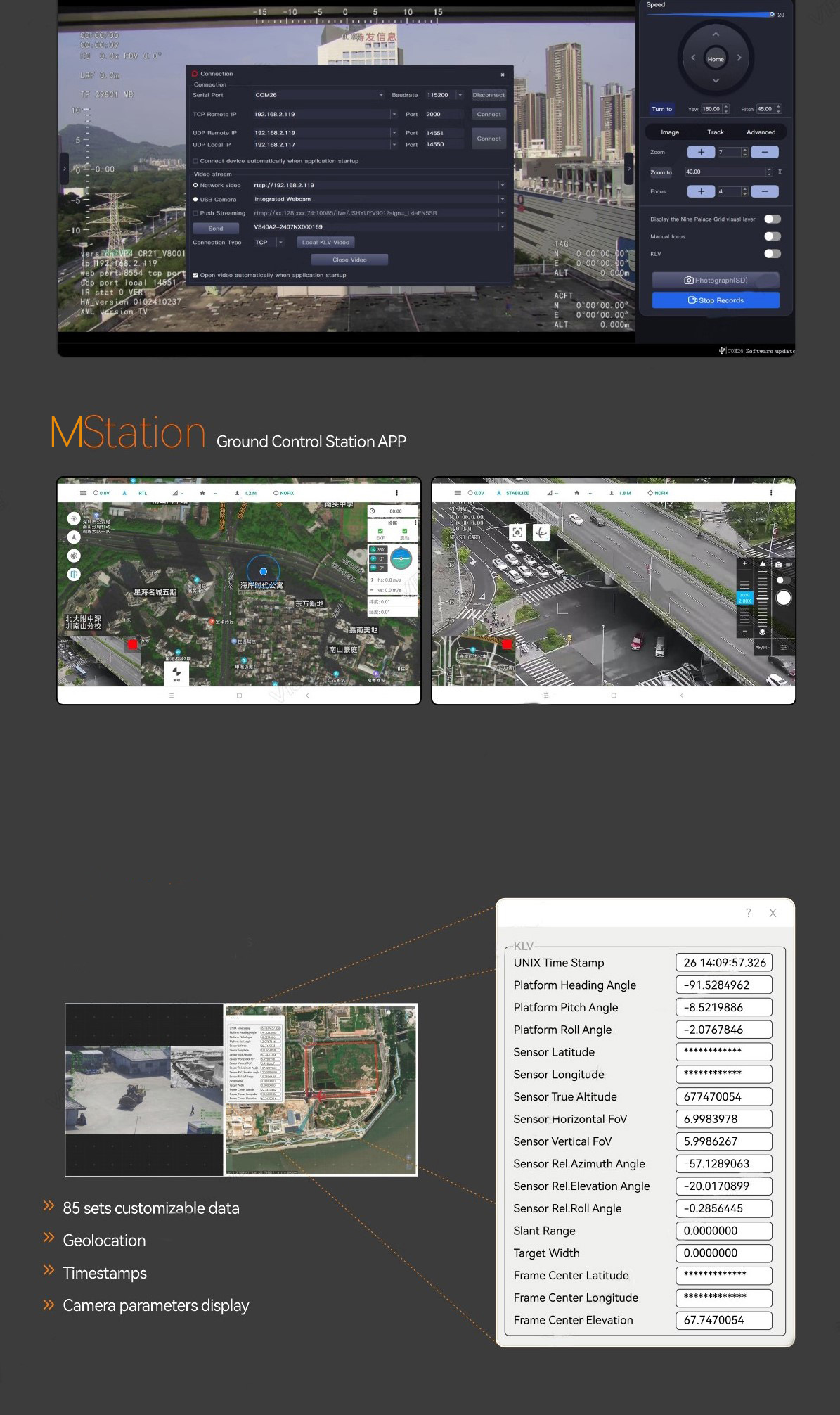The width and height of the screenshot is (840, 1415).
Task: Click the attitude indicator on MStation map
Action: [x=401, y=558]
